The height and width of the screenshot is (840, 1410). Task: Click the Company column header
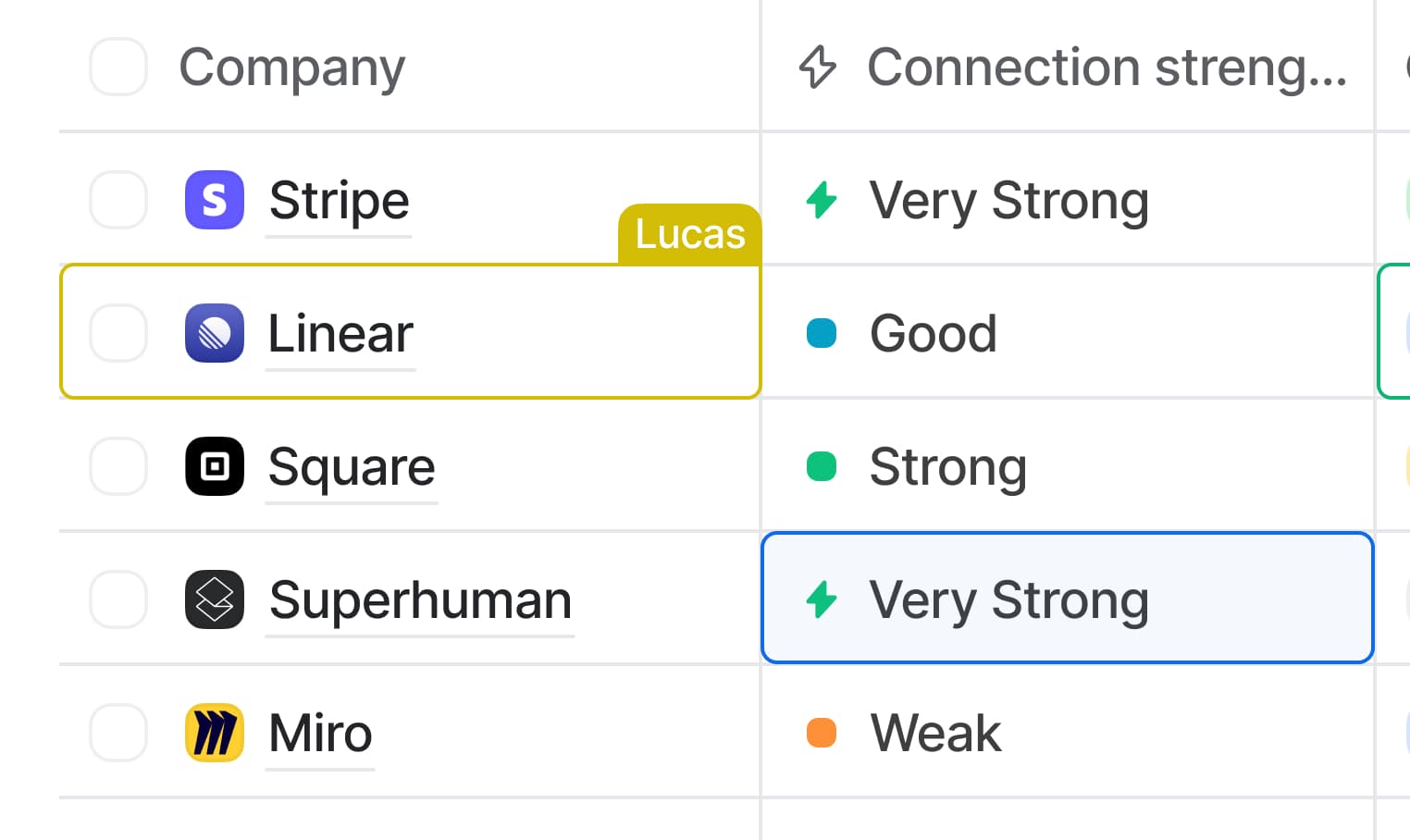tap(292, 67)
